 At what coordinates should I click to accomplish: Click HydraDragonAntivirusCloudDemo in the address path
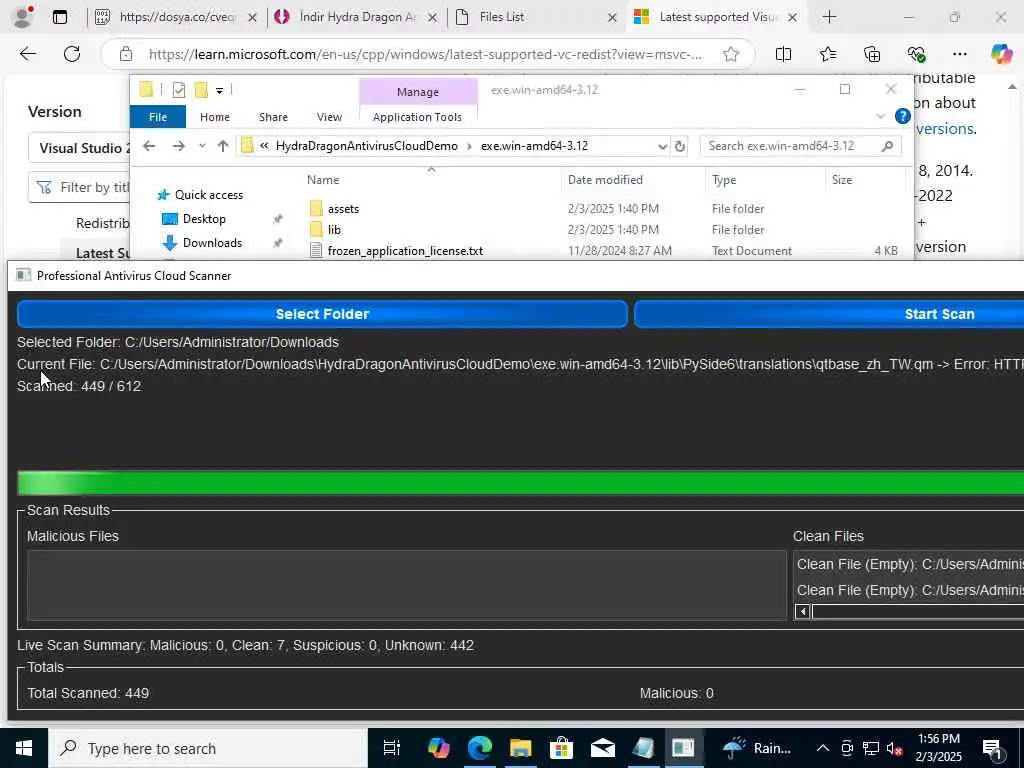(x=366, y=146)
